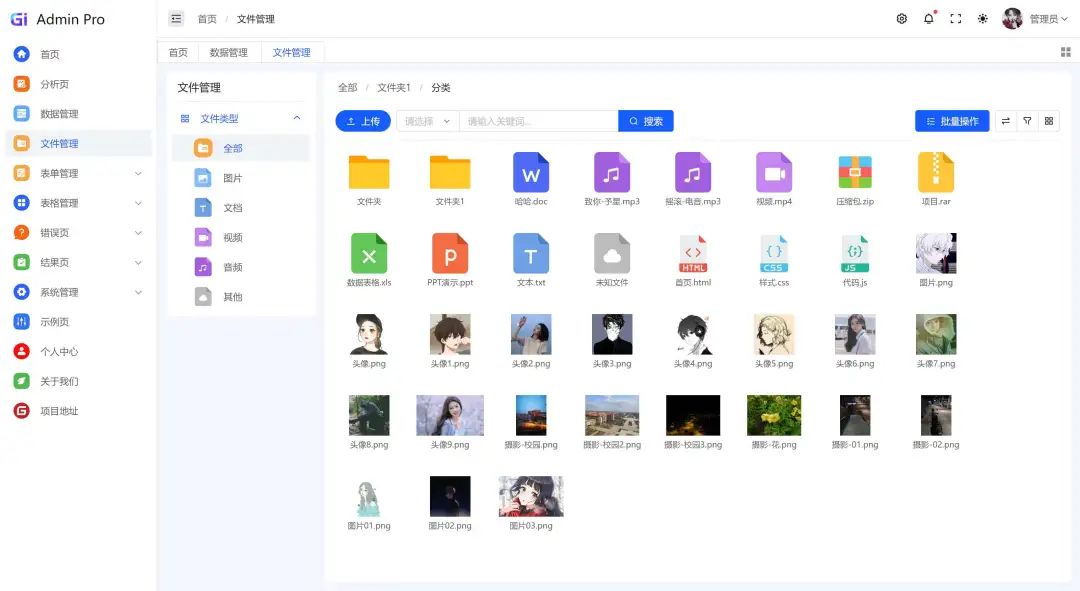Open the 摄影-花.png thumbnail

click(774, 415)
